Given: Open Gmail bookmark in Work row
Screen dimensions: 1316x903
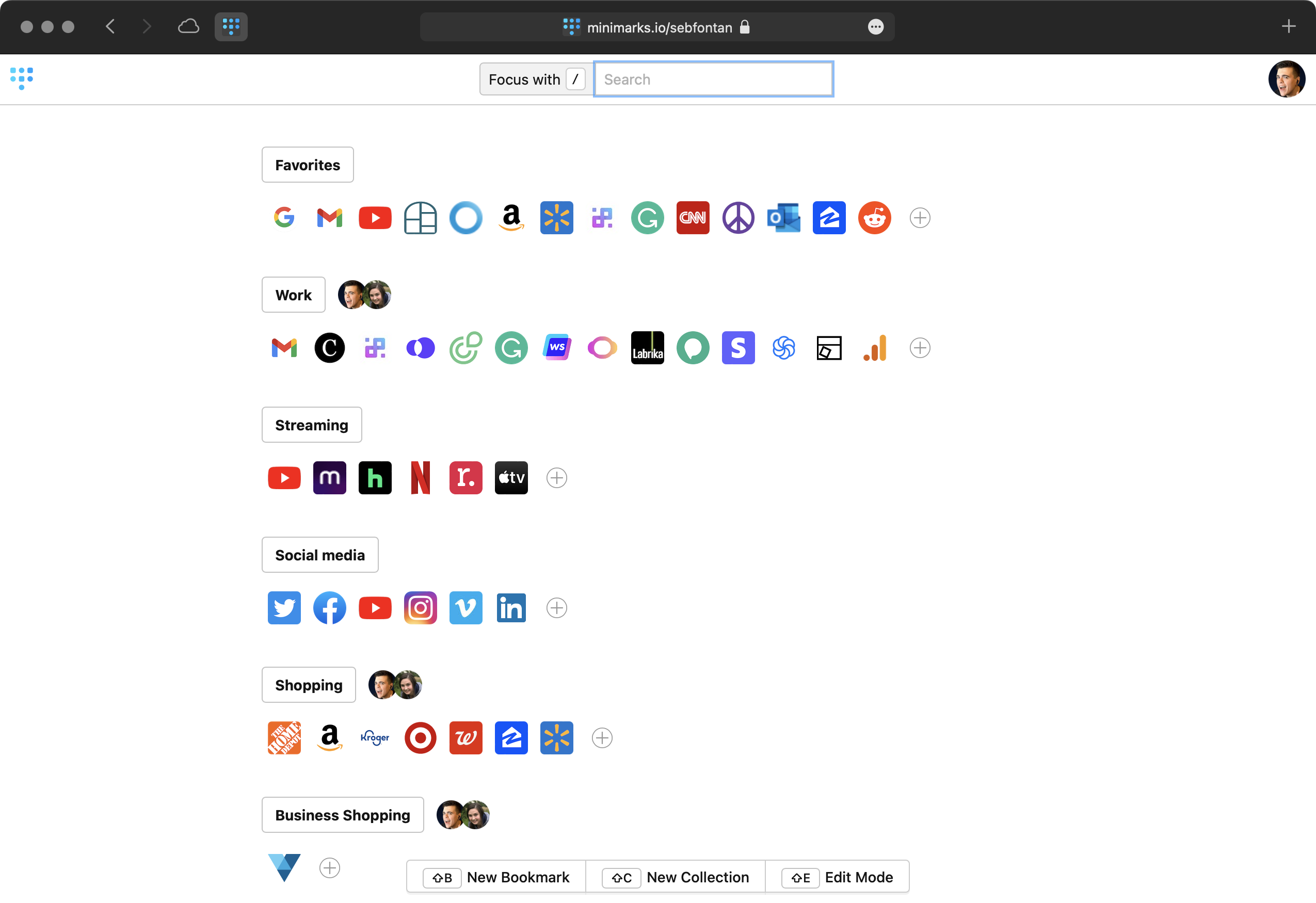Looking at the screenshot, I should 284,348.
